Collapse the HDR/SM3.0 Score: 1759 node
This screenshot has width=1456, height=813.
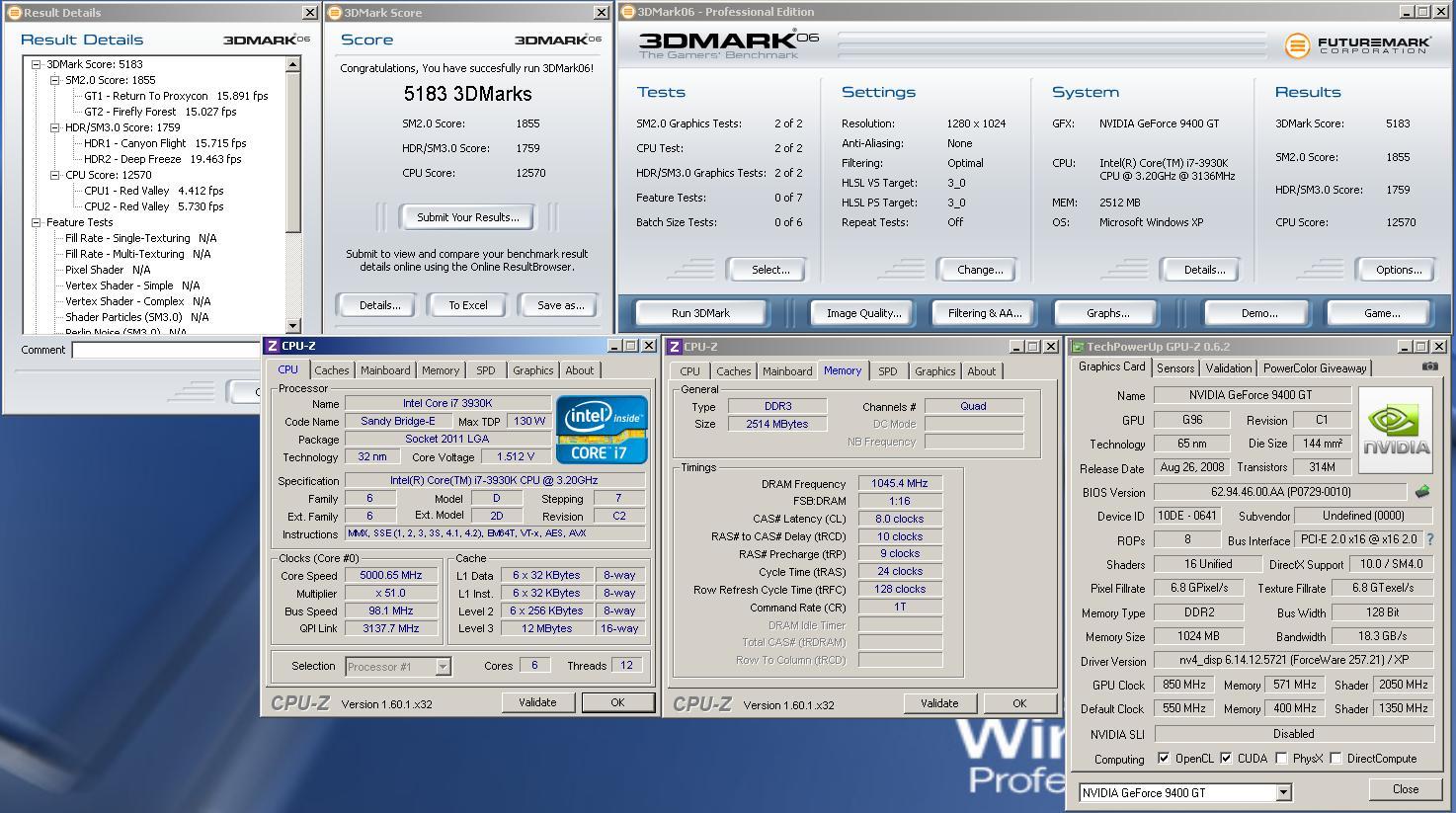(55, 127)
